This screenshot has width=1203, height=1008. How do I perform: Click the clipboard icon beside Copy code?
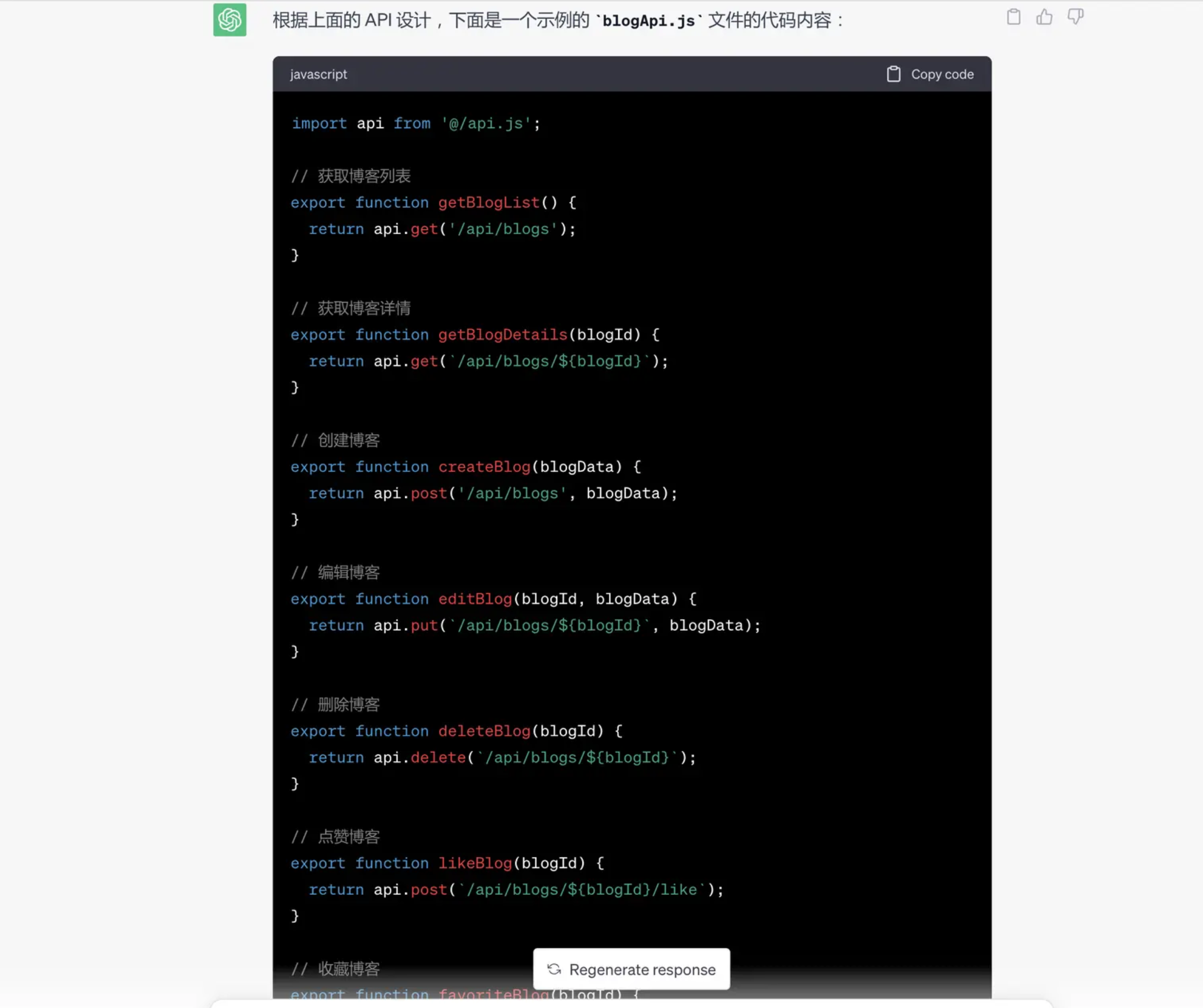click(x=894, y=75)
